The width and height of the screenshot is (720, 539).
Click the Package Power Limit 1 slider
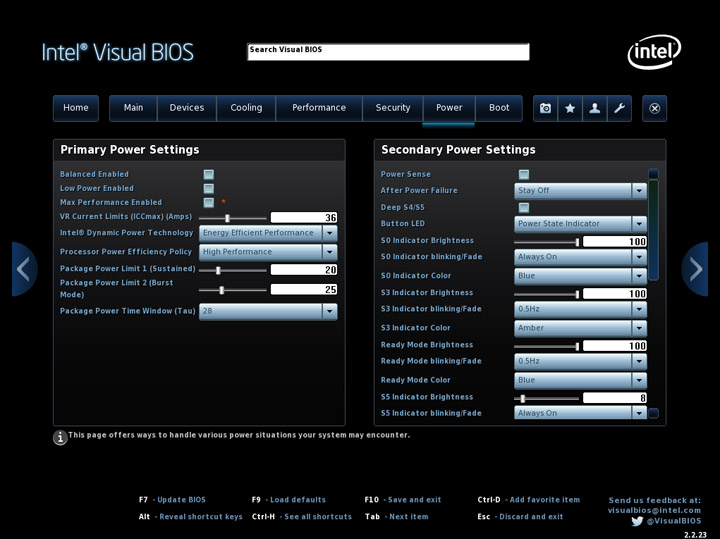tap(233, 270)
